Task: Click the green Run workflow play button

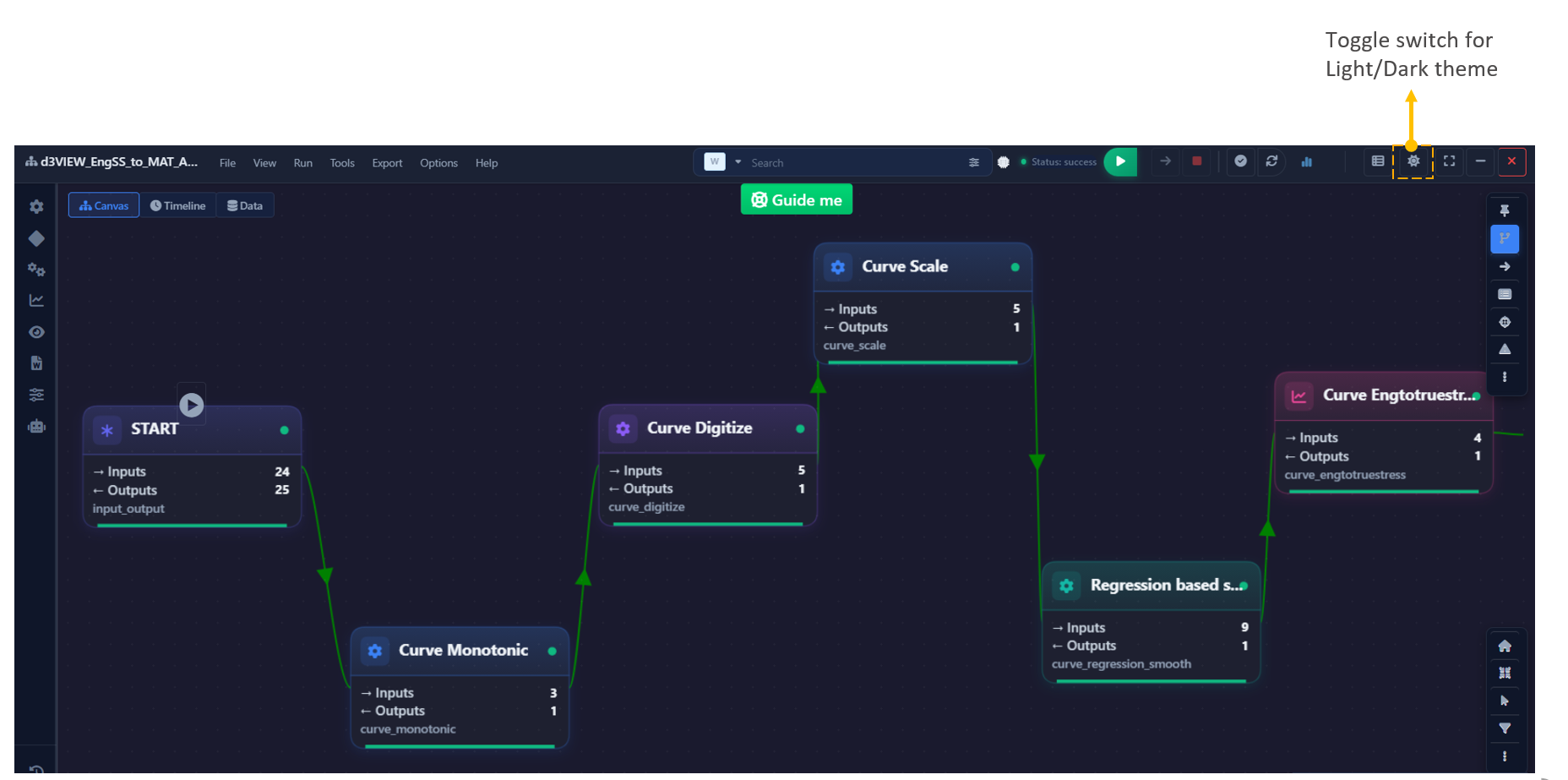Action: click(x=1120, y=161)
